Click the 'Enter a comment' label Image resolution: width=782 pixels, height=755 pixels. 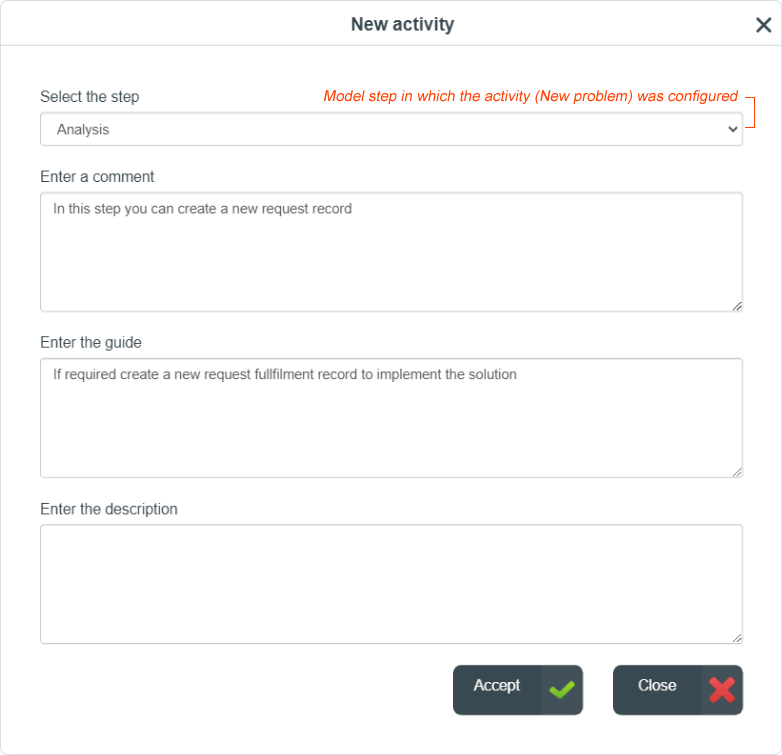point(97,177)
